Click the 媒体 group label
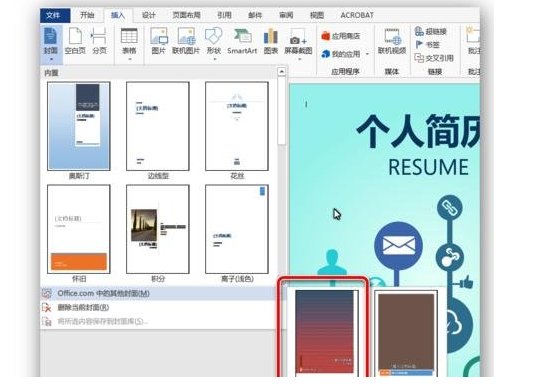This screenshot has height=390, width=534. pyautogui.click(x=392, y=72)
